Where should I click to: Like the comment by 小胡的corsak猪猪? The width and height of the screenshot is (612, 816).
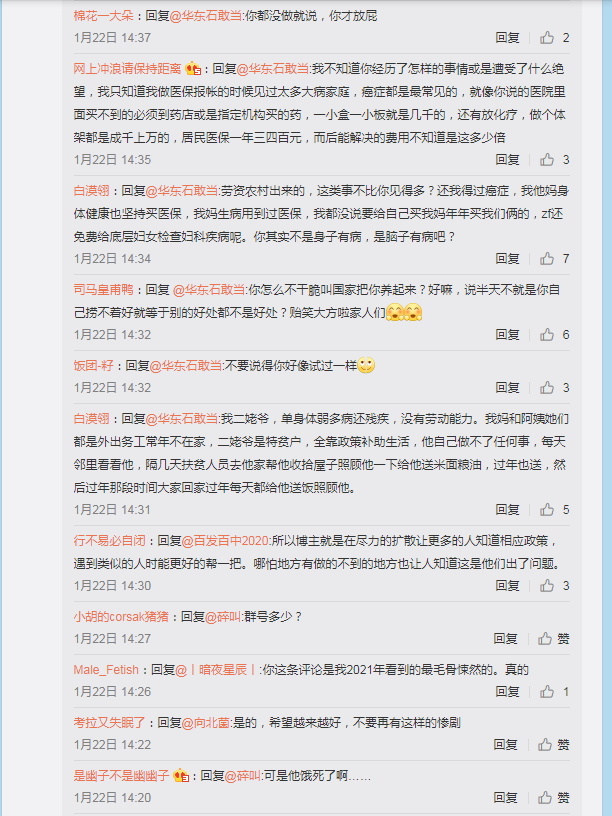[x=553, y=639]
